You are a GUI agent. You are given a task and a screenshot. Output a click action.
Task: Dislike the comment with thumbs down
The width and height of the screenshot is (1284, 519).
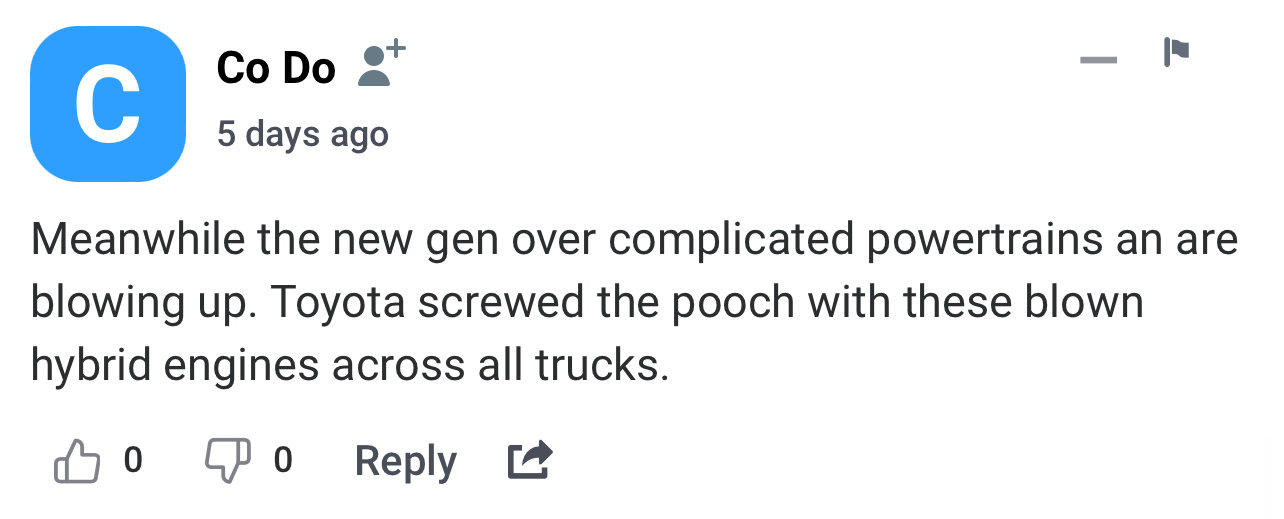228,461
